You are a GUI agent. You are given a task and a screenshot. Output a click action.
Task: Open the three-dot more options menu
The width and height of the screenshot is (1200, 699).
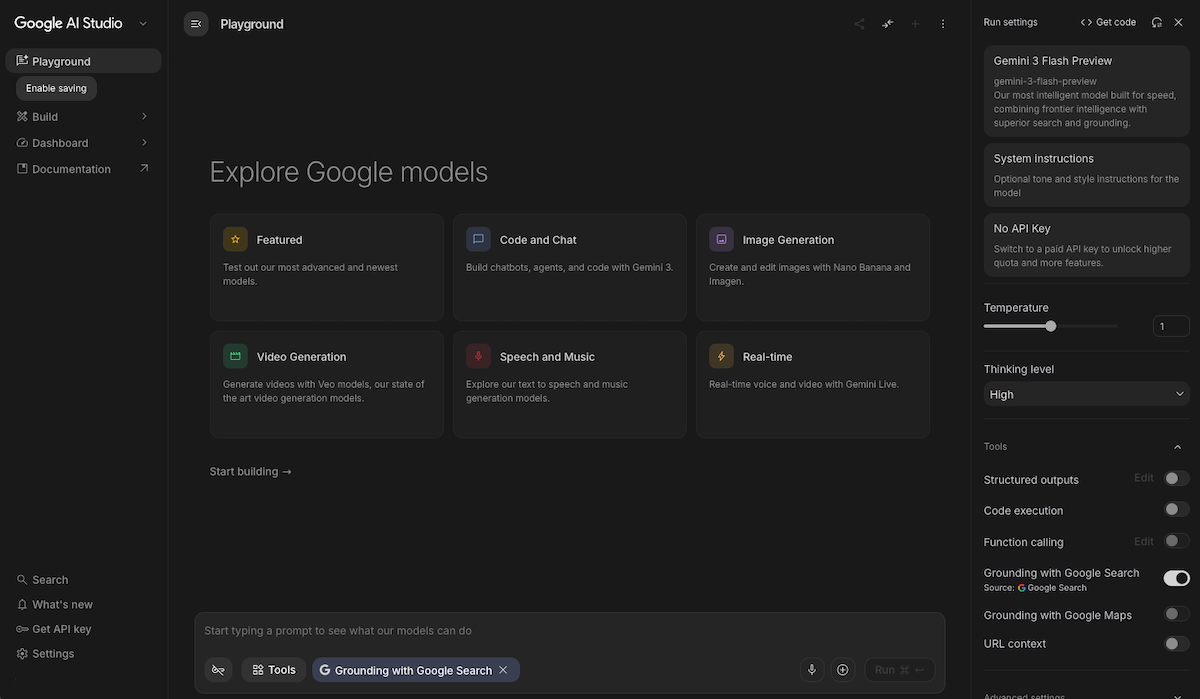click(x=942, y=24)
